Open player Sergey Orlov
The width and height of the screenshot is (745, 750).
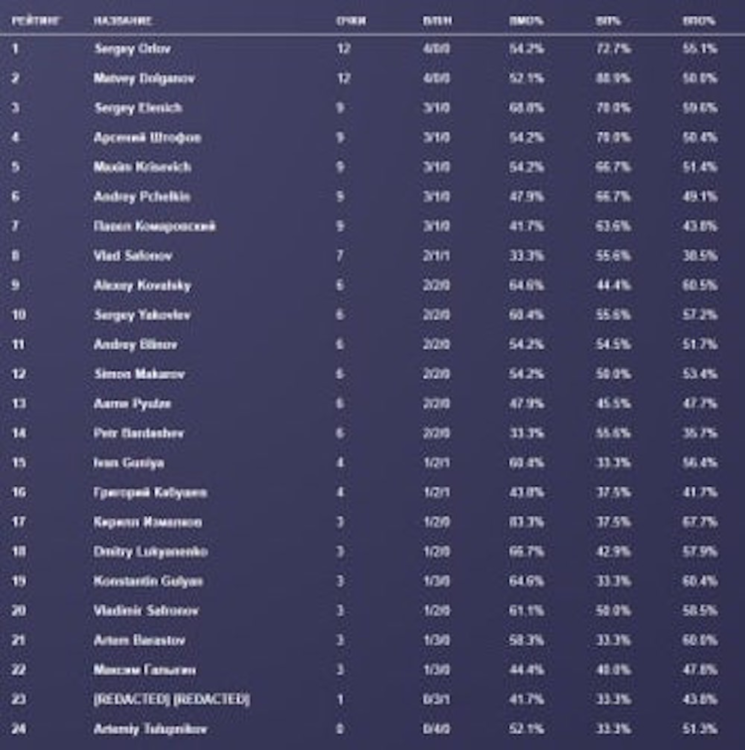[128, 49]
